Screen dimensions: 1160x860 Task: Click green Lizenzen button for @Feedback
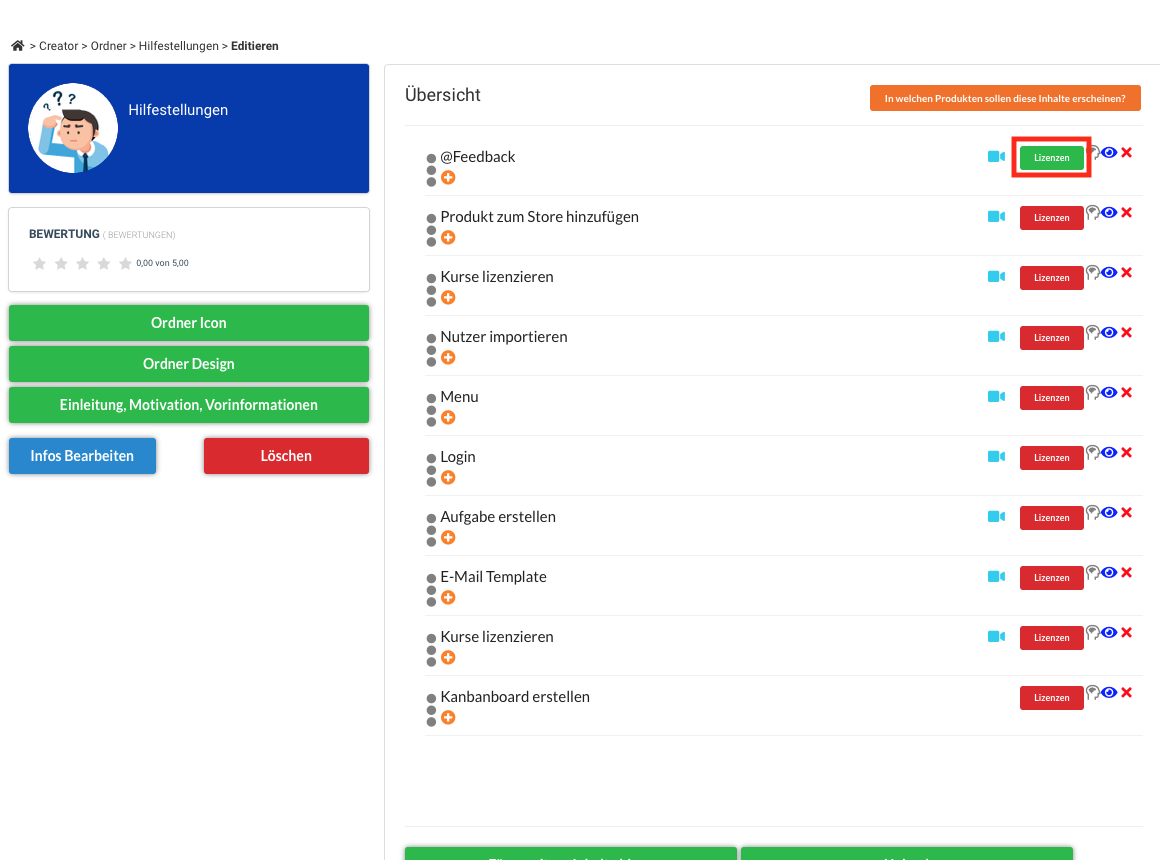point(1051,158)
